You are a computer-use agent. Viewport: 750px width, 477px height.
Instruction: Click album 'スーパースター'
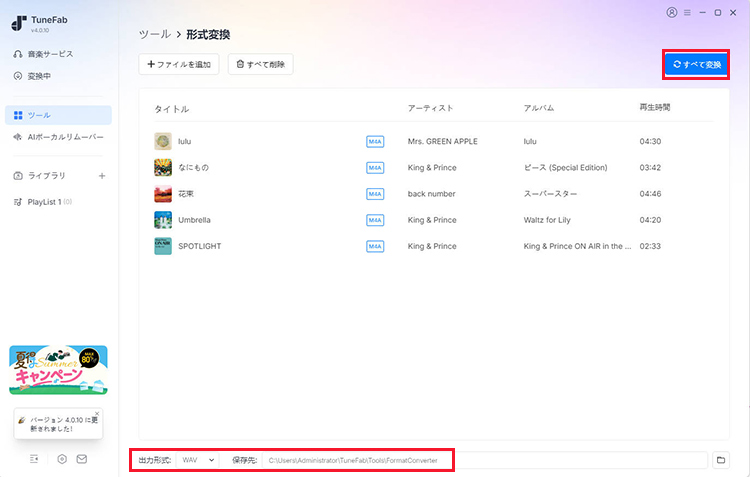[550, 194]
